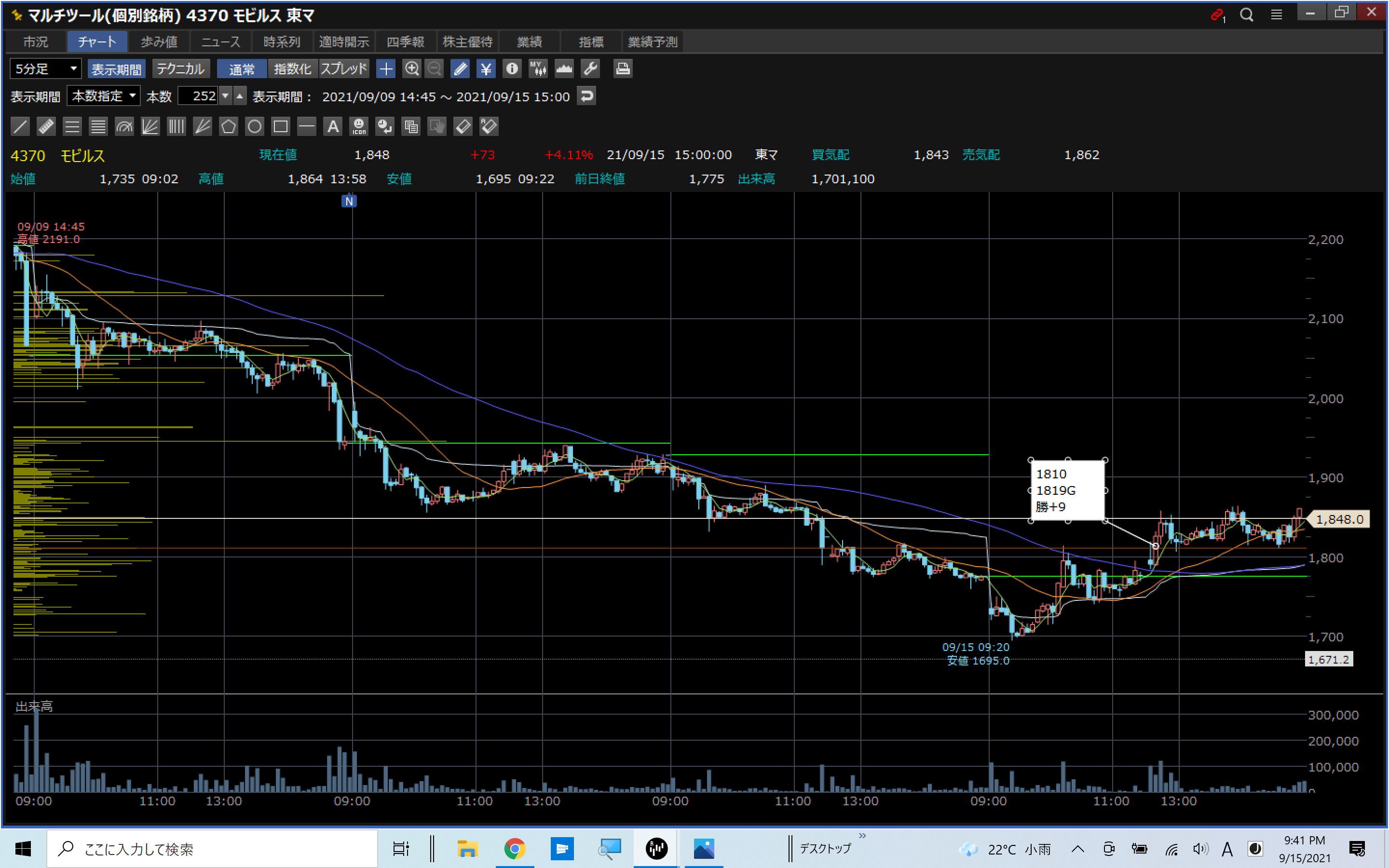Toggle the yen price display button

pyautogui.click(x=486, y=69)
